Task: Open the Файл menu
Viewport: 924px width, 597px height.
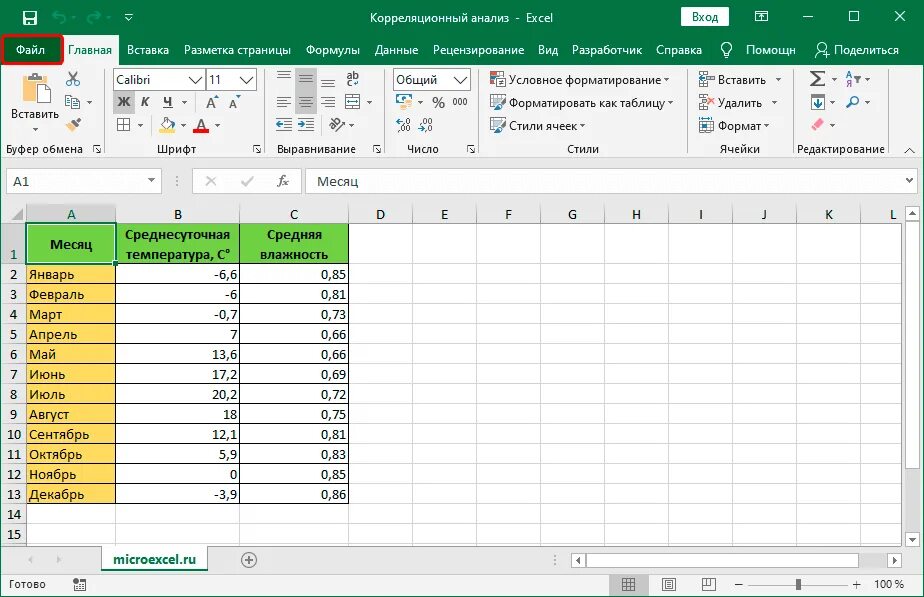Action: coord(31,50)
